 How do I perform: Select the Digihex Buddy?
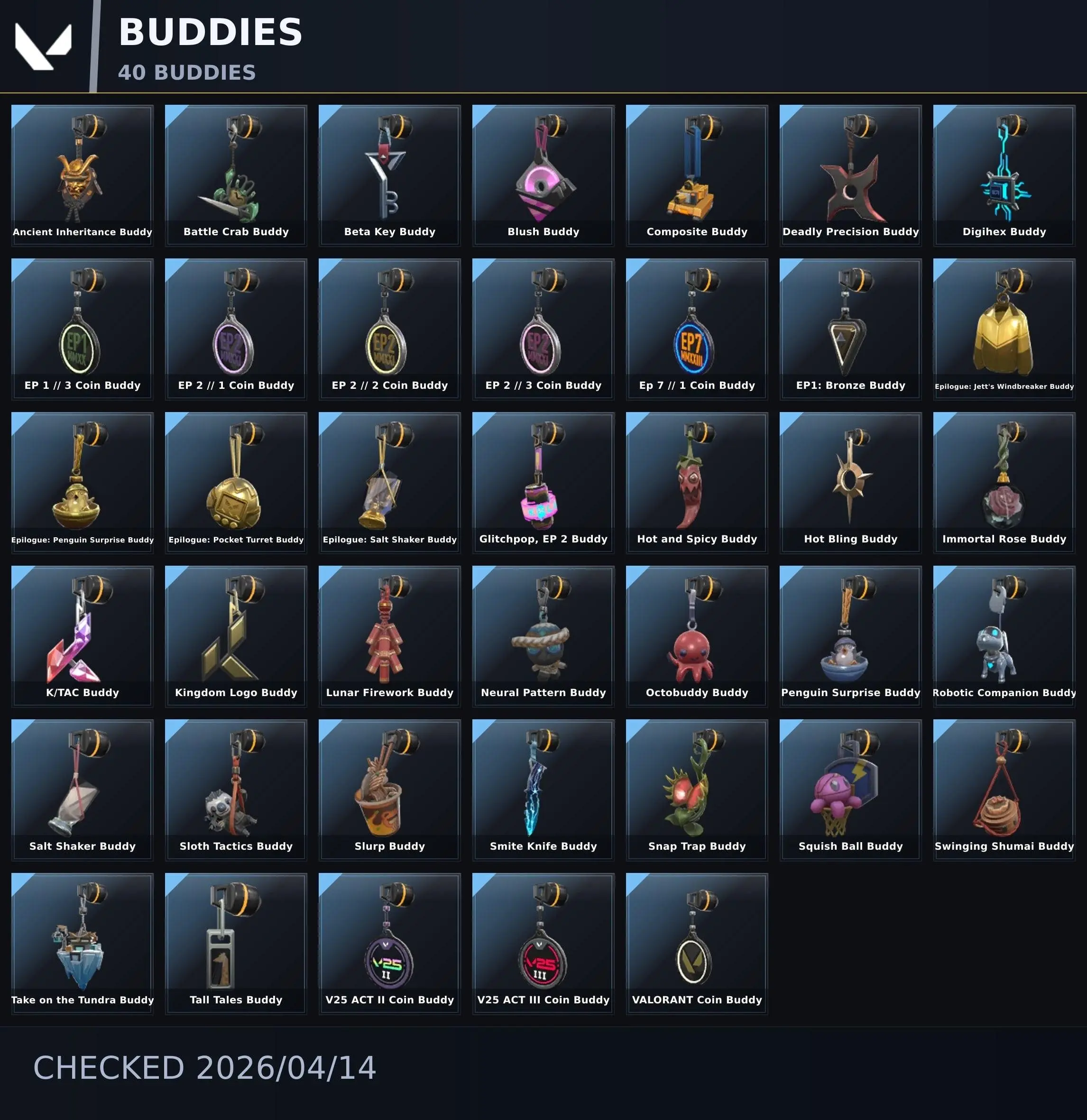click(1004, 175)
